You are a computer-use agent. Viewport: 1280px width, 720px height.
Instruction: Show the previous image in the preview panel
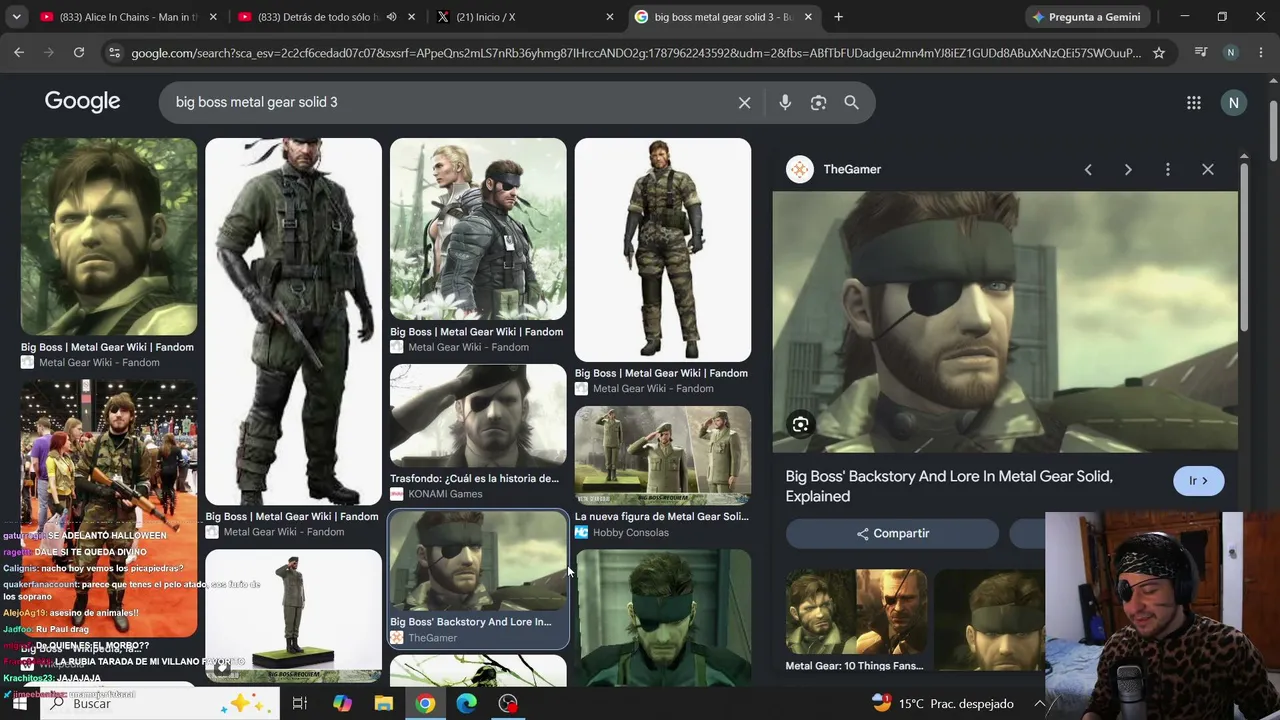pyautogui.click(x=1088, y=170)
